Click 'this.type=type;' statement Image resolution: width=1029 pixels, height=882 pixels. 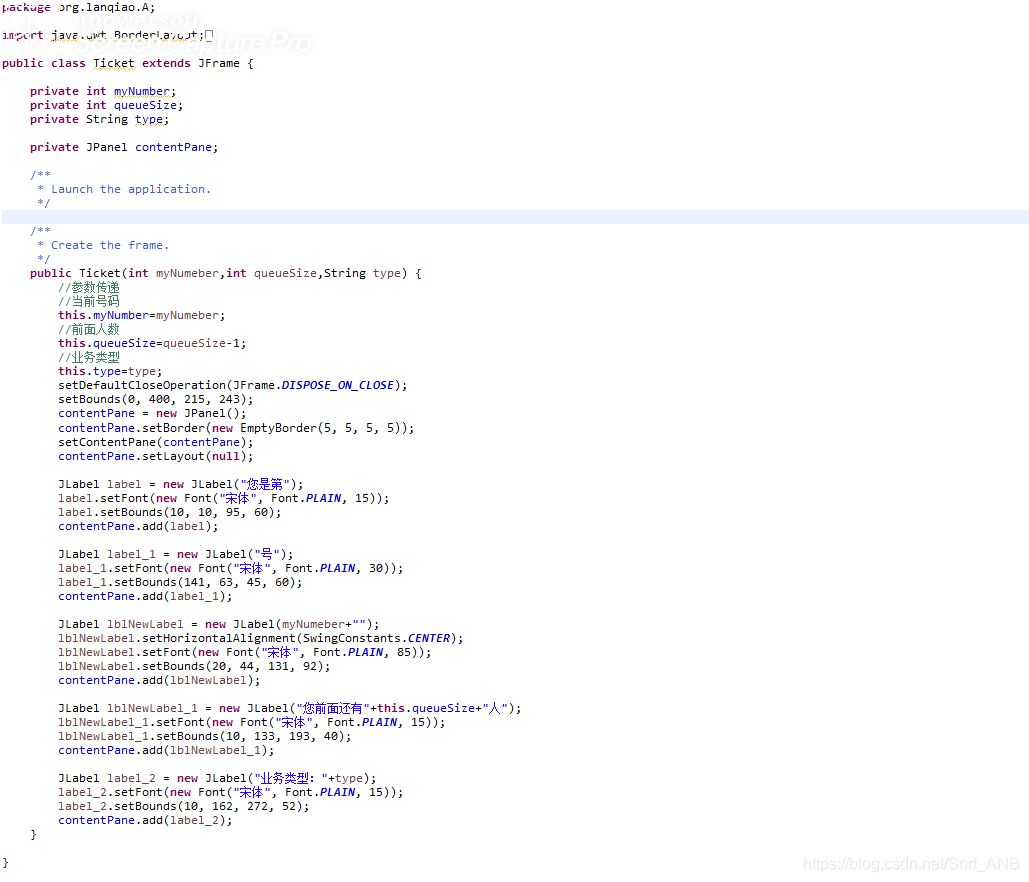(110, 371)
